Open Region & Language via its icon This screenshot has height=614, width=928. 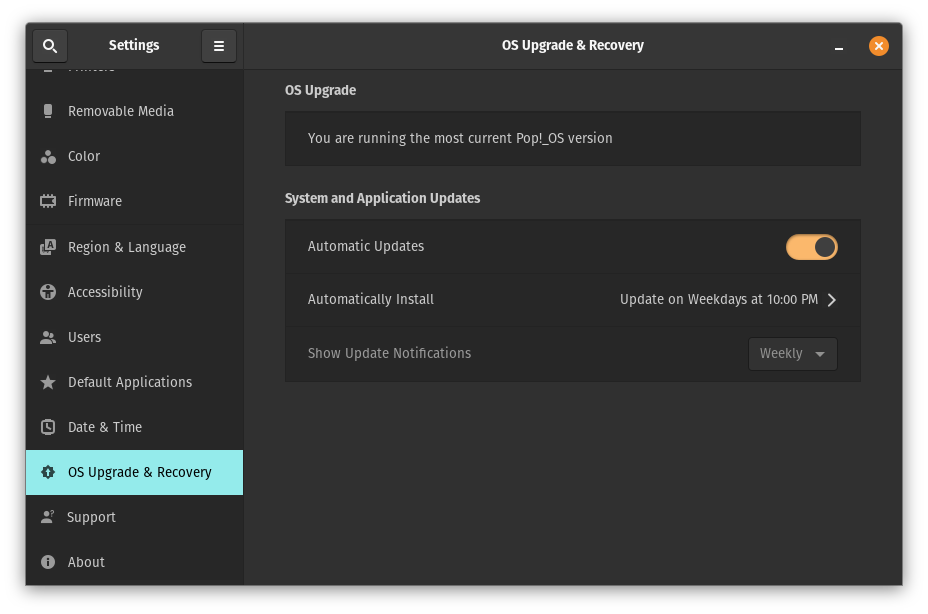pyautogui.click(x=48, y=247)
